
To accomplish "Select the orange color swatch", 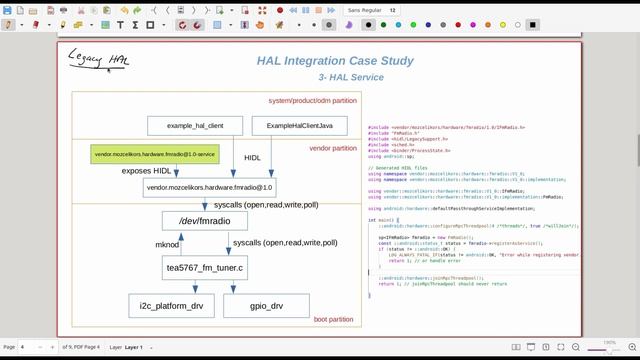I will click(x=488, y=25).
